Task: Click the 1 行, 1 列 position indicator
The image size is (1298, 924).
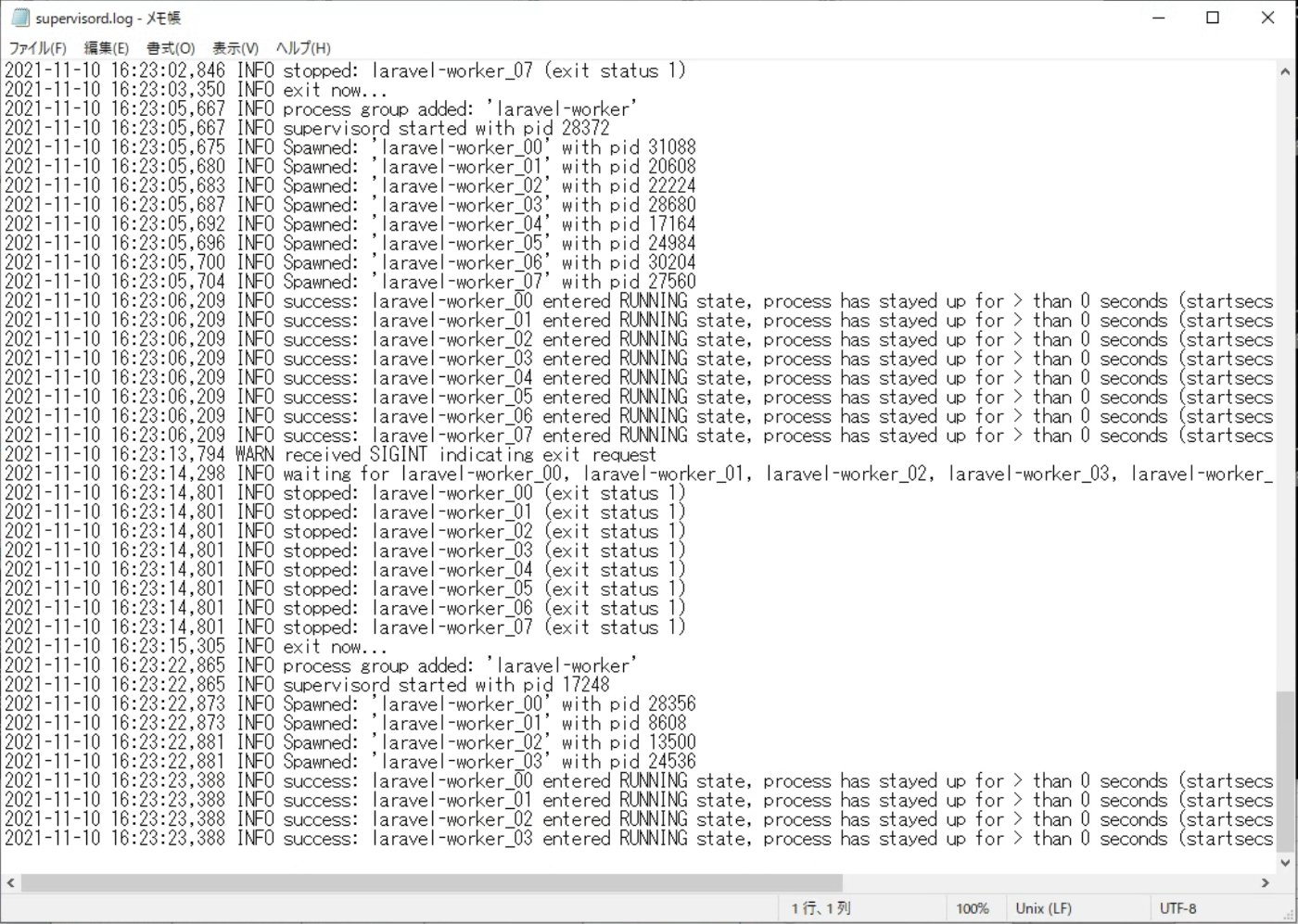Action: pyautogui.click(x=821, y=908)
